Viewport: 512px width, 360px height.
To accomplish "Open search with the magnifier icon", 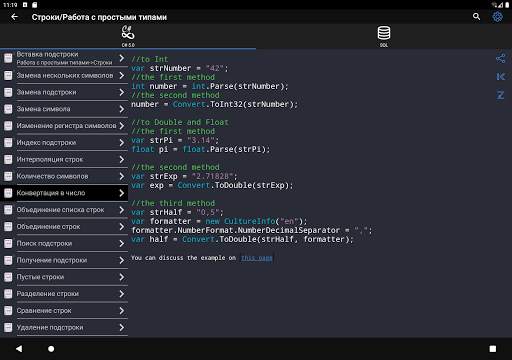I will pyautogui.click(x=476, y=17).
